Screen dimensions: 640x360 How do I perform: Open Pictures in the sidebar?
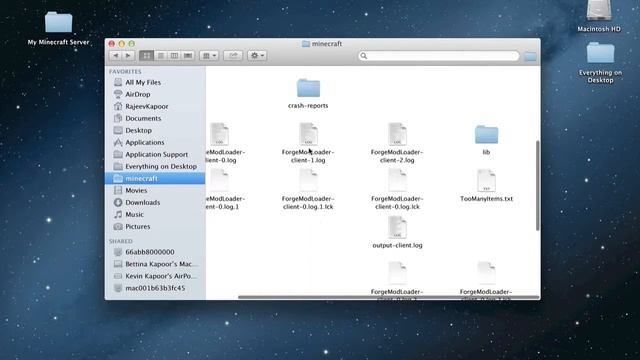(155, 227)
